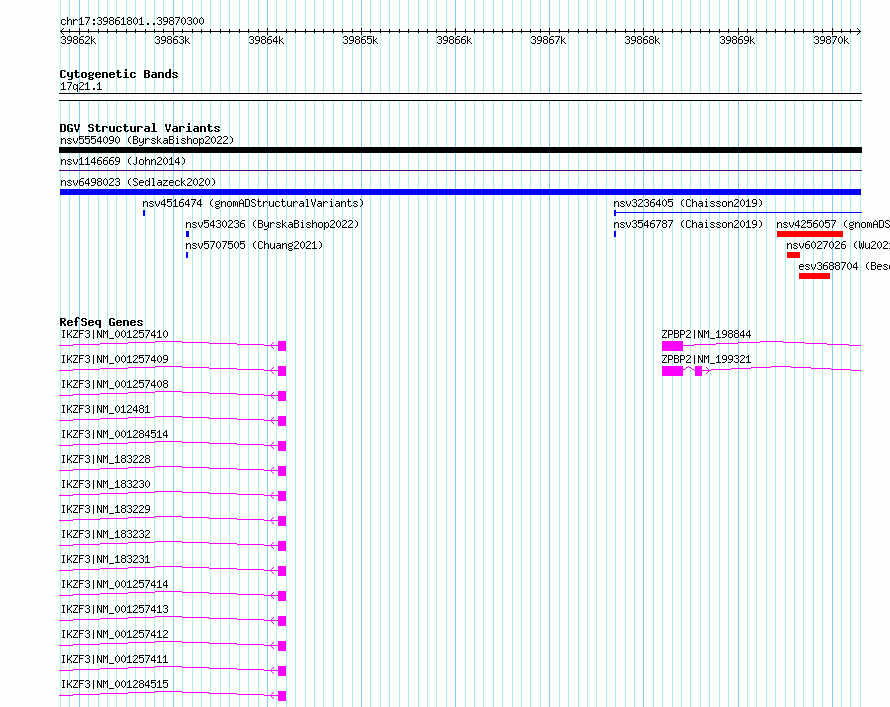Open the nsv6498023 (Sedlazeck2020) variant label
The height and width of the screenshot is (707, 890).
click(x=138, y=182)
